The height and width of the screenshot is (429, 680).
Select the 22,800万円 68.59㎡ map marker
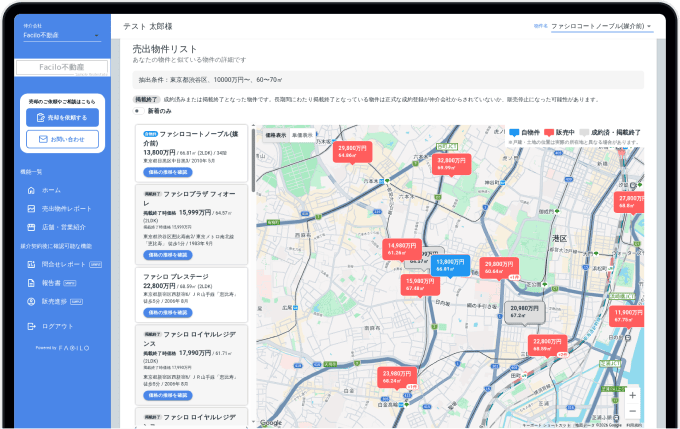[x=547, y=346]
